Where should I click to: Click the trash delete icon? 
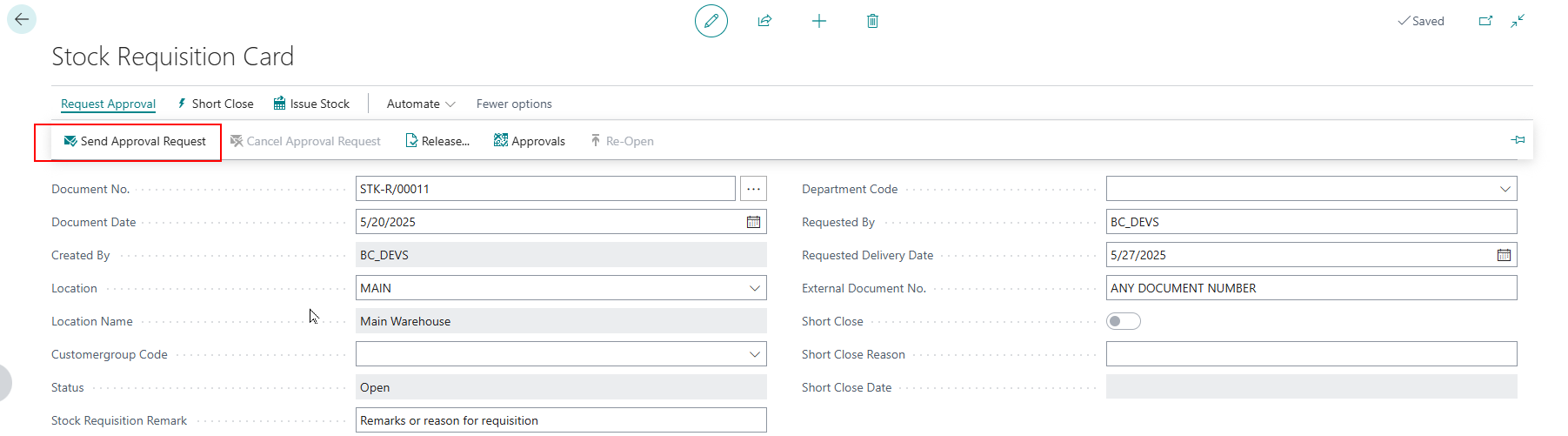click(x=872, y=21)
